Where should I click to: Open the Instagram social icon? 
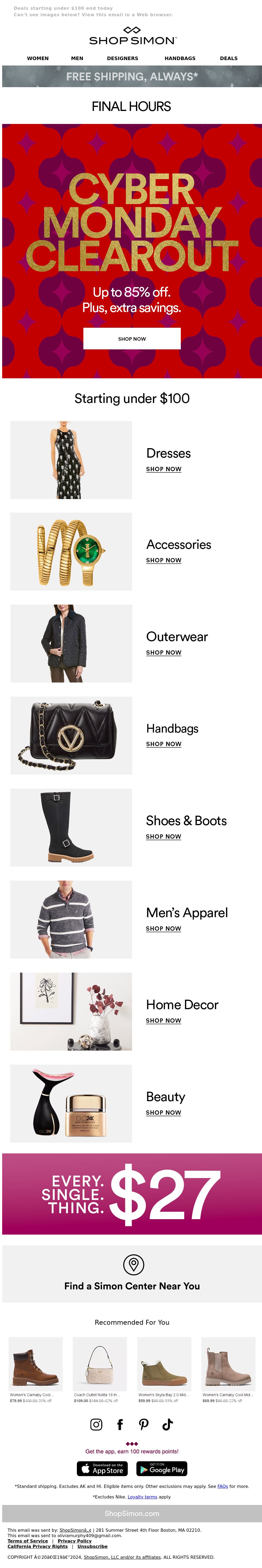click(x=96, y=1424)
